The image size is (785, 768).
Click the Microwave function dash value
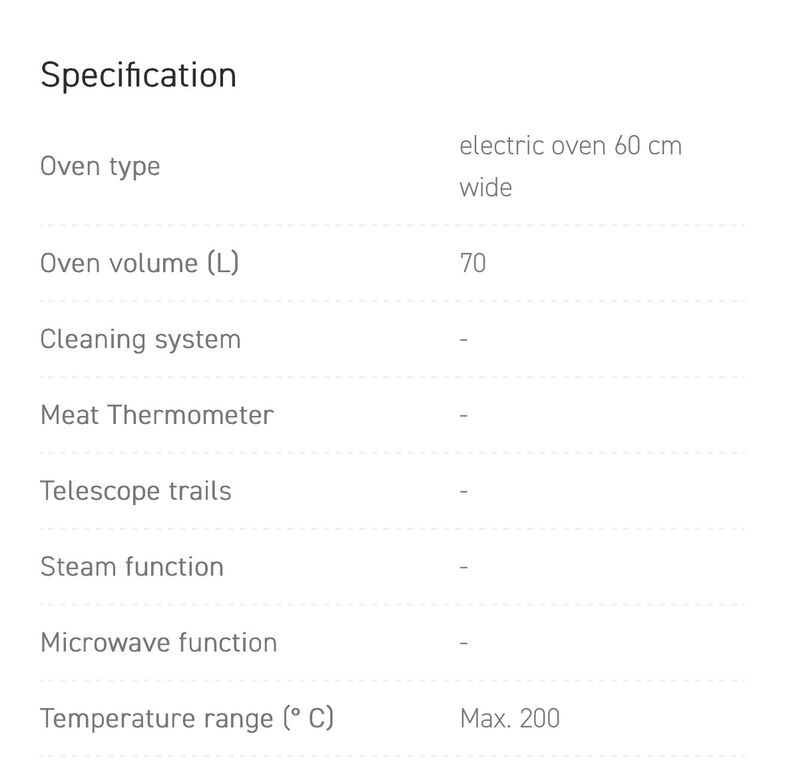pos(464,643)
